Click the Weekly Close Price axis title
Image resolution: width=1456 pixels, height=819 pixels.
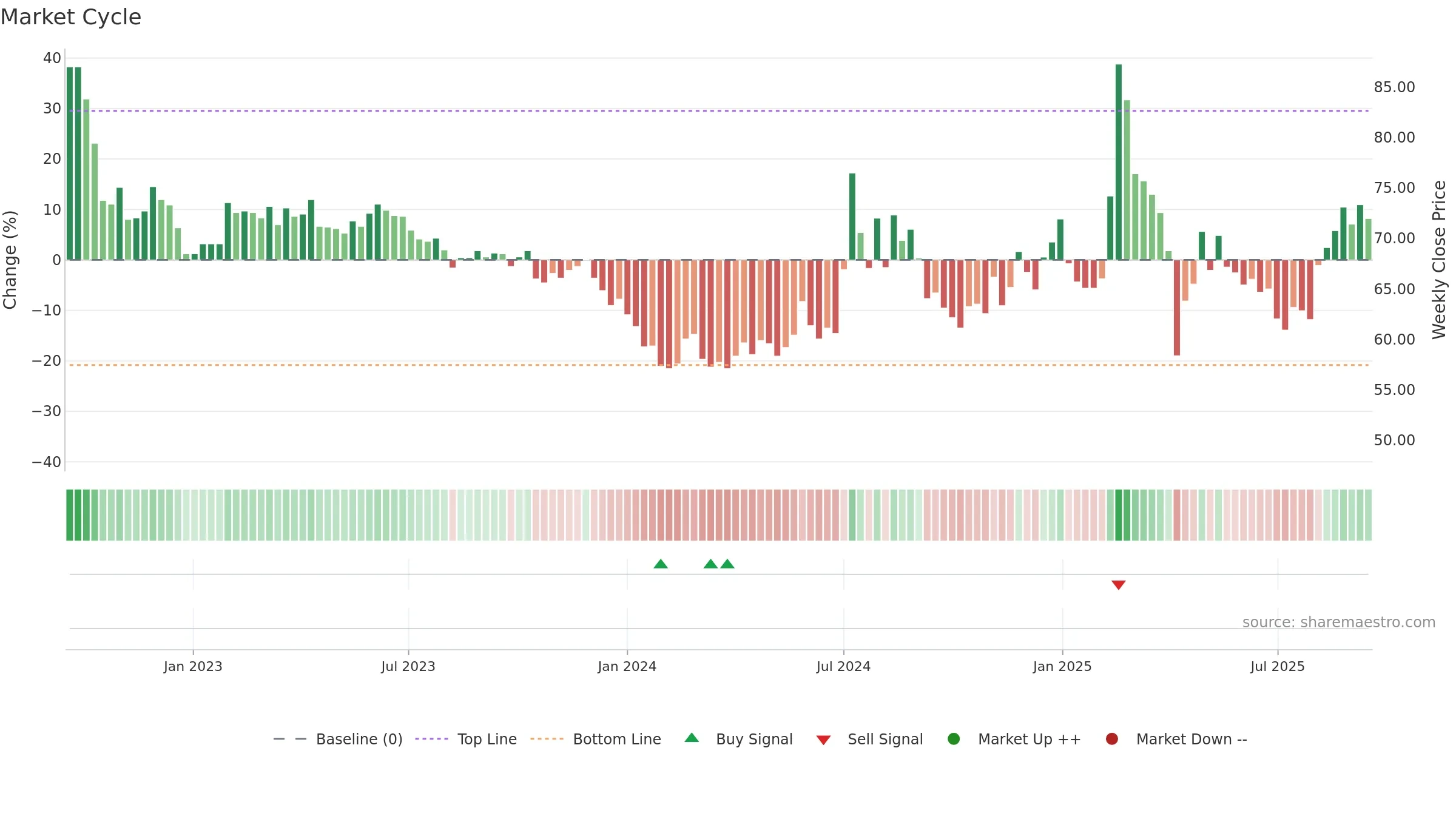[x=1439, y=260]
